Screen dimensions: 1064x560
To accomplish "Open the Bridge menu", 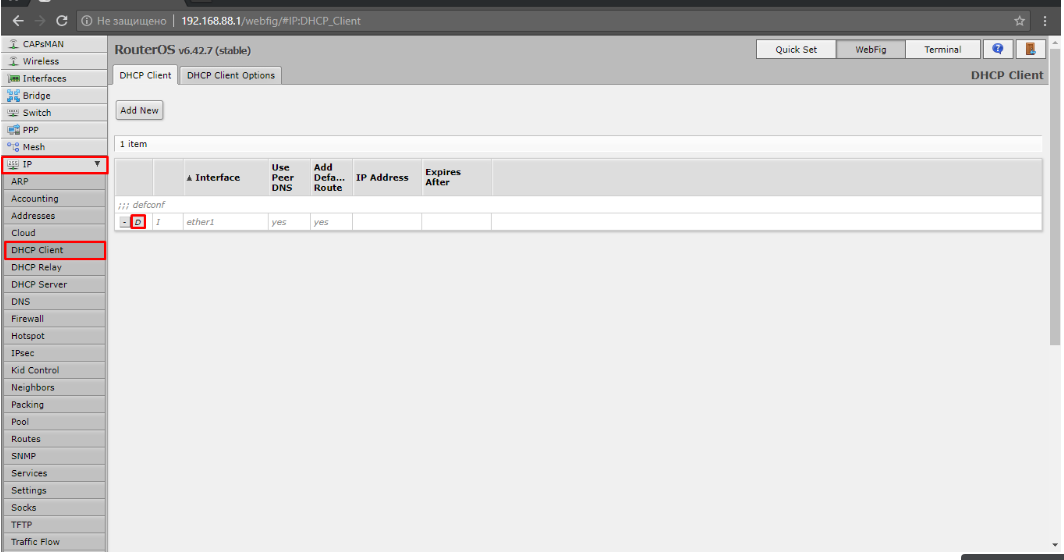I will [54, 96].
